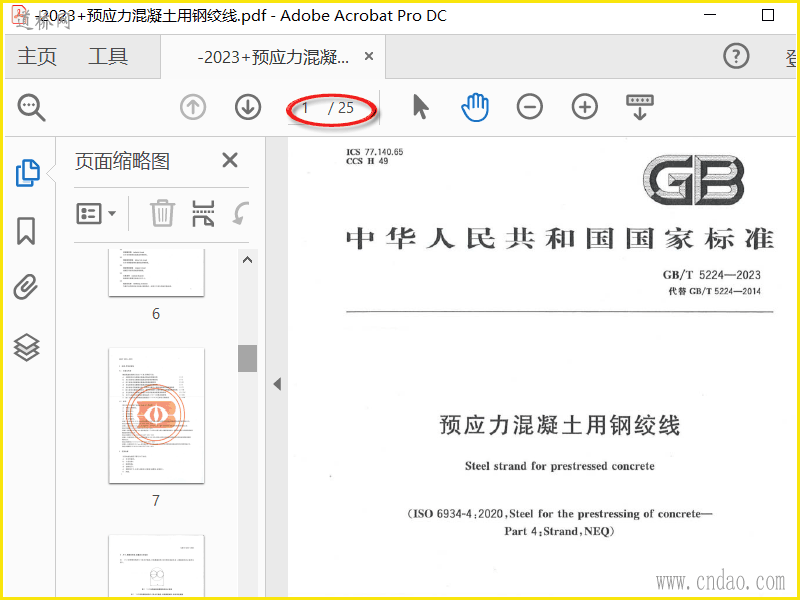Image resolution: width=800 pixels, height=600 pixels.
Task: Minimize the Acrobat window
Action: coord(710,15)
